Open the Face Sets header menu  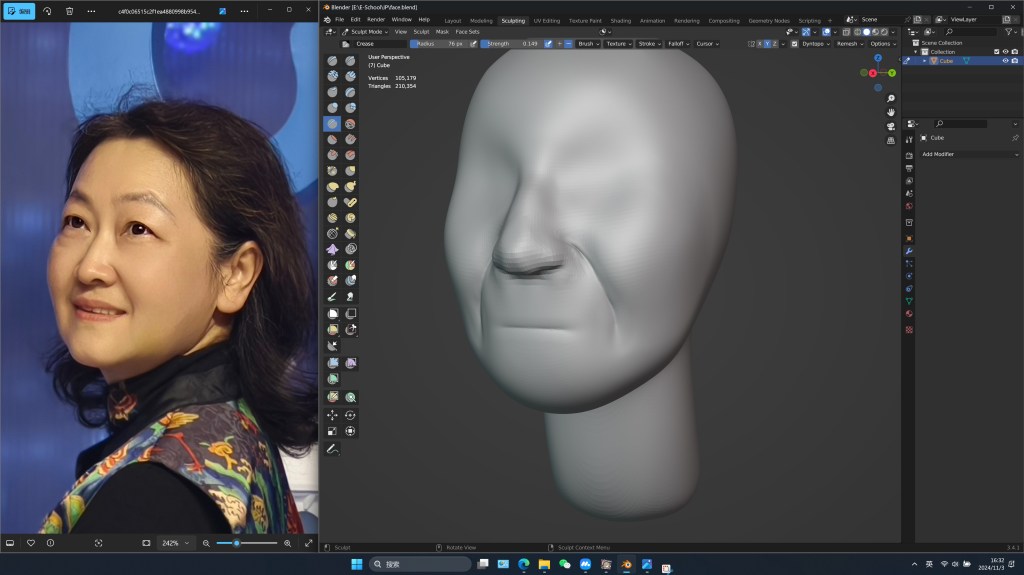click(x=467, y=32)
